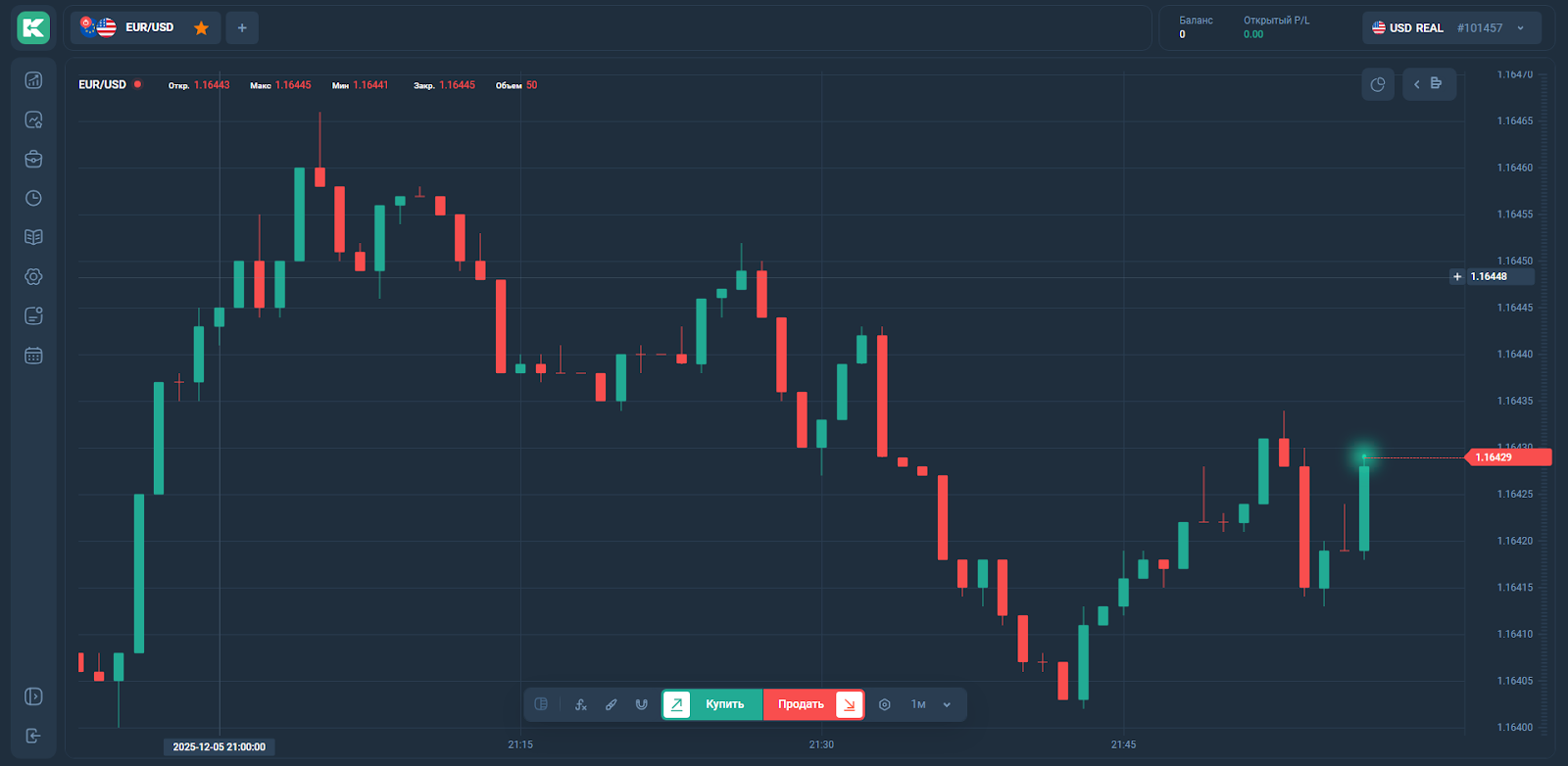The image size is (1568, 766).
Task: Open the clock history panel
Action: click(33, 198)
